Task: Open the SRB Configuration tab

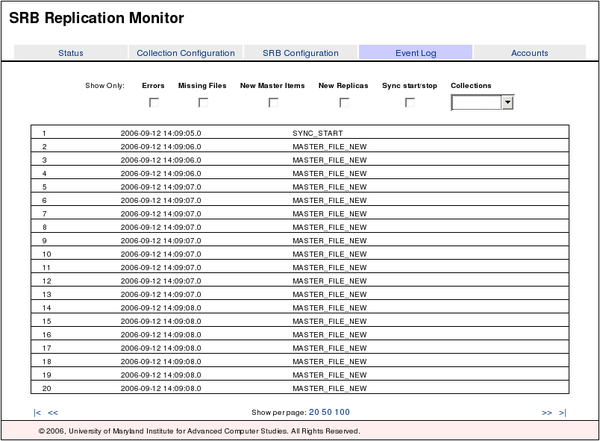Action: point(300,53)
